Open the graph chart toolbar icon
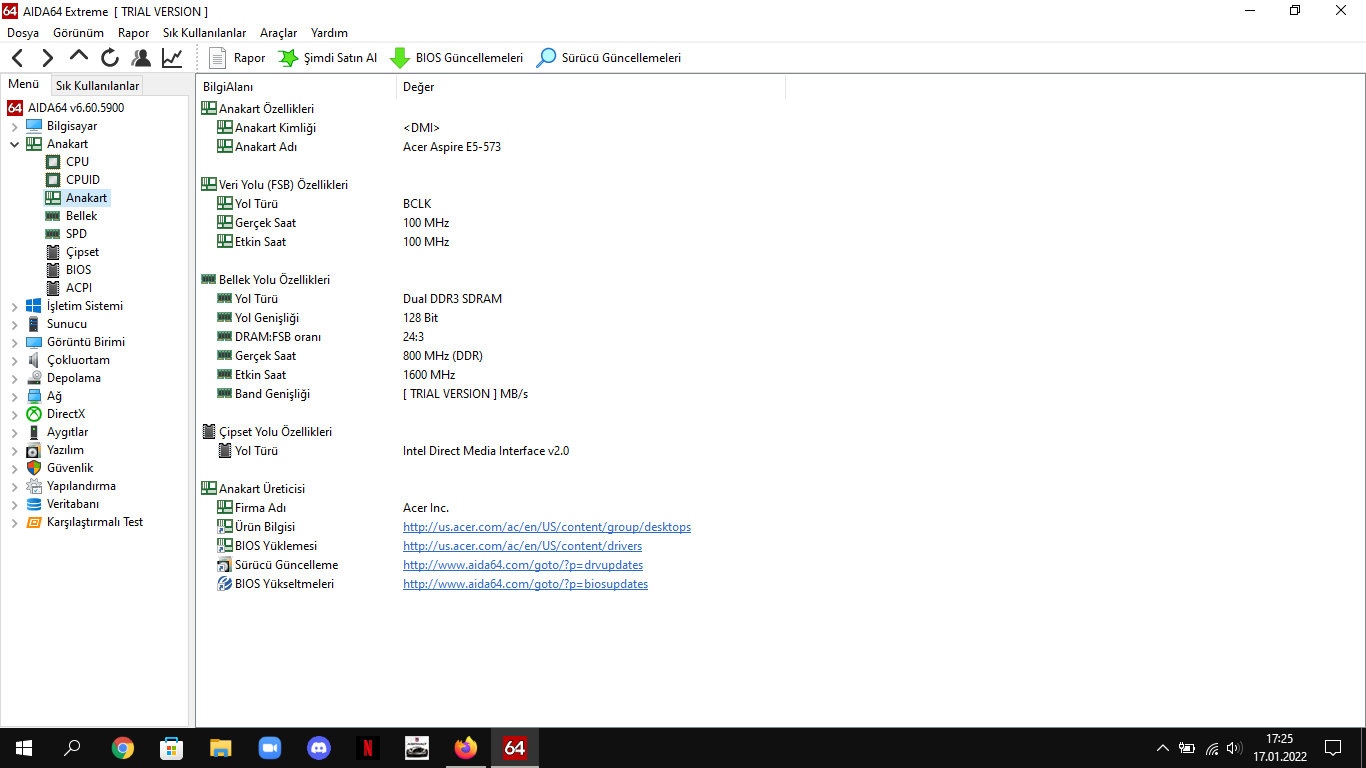This screenshot has width=1366, height=768. pyautogui.click(x=173, y=58)
